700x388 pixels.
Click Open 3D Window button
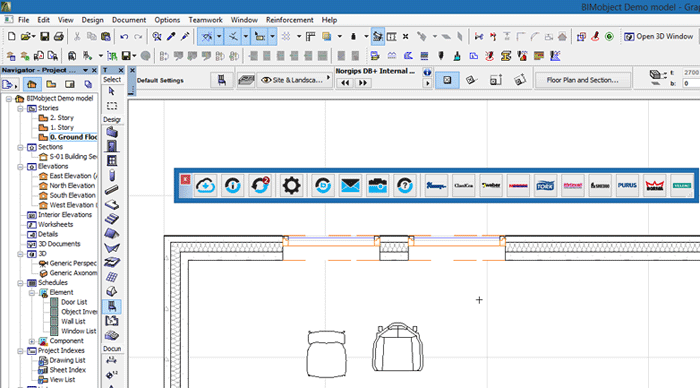pyautogui.click(x=658, y=37)
